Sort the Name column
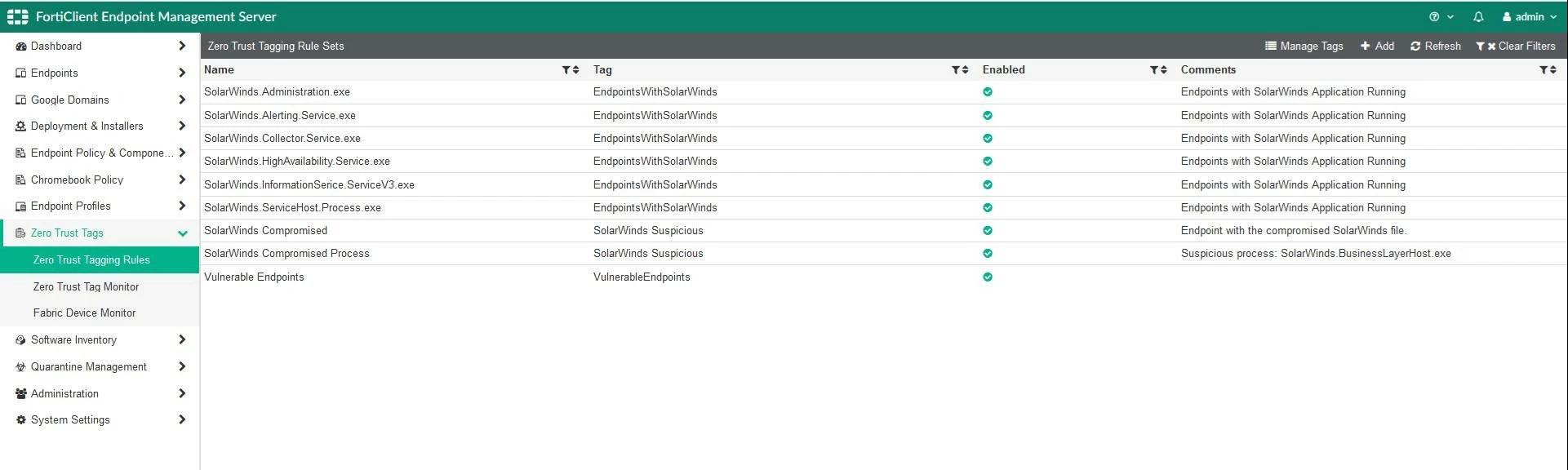Viewport: 1568px width, 470px height. coord(576,70)
